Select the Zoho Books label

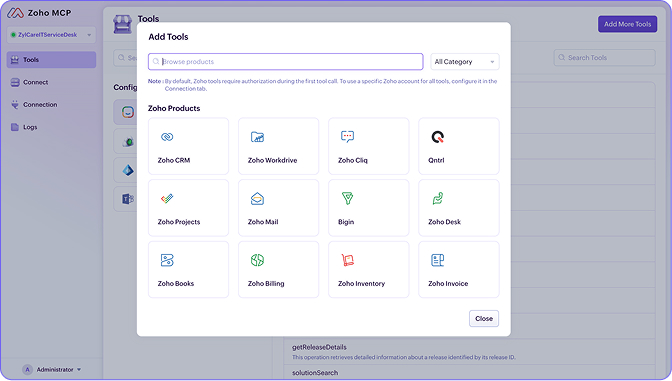click(x=176, y=283)
